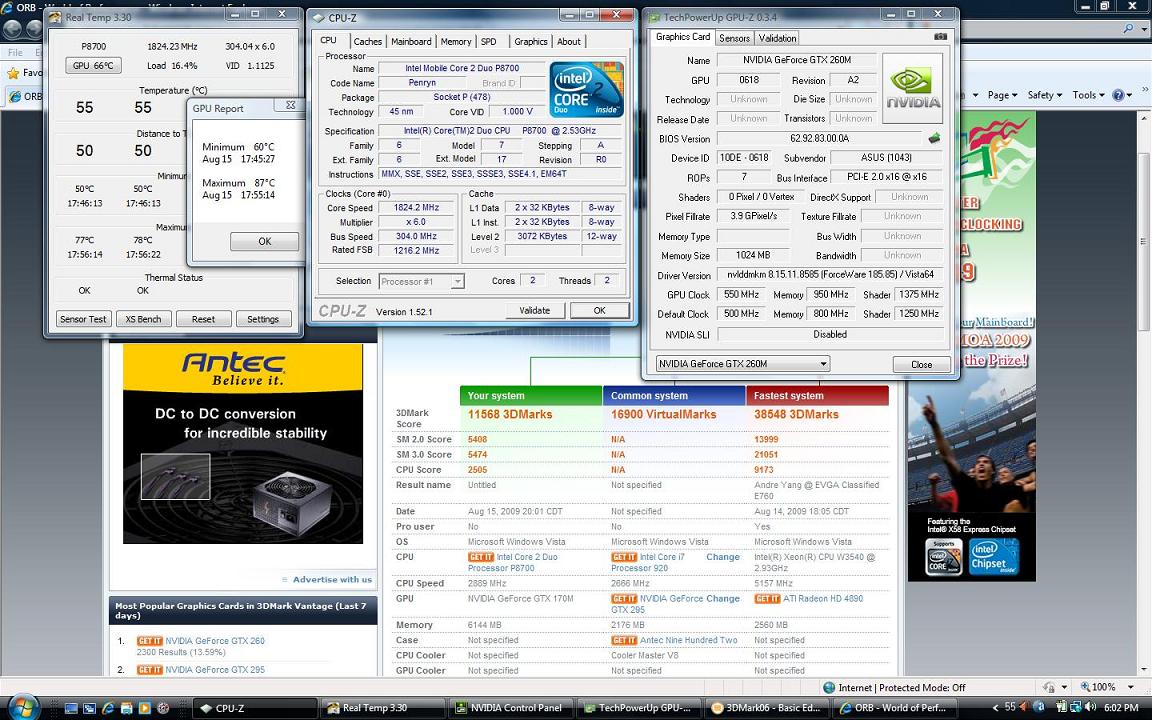Click Validate in CPU-Z
Viewport: 1152px width, 720px height.
[535, 310]
